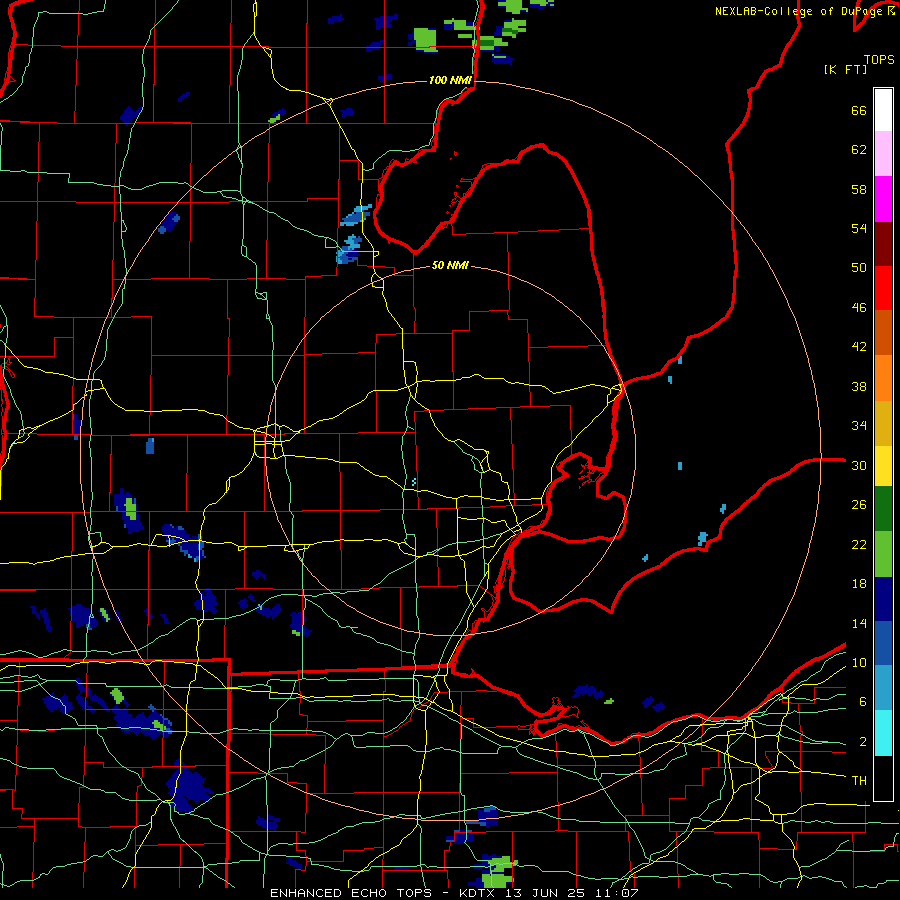This screenshot has height=900, width=900.
Task: Click the "54" legend value
Action: coord(859,228)
